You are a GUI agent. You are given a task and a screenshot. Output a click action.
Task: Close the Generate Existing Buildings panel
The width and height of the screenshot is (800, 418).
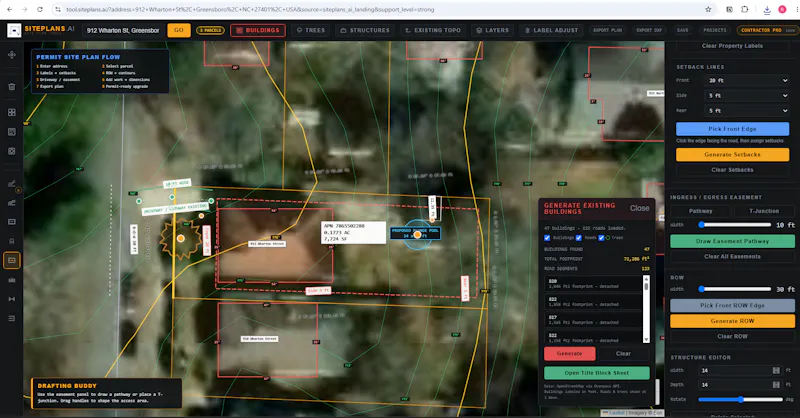[639, 208]
